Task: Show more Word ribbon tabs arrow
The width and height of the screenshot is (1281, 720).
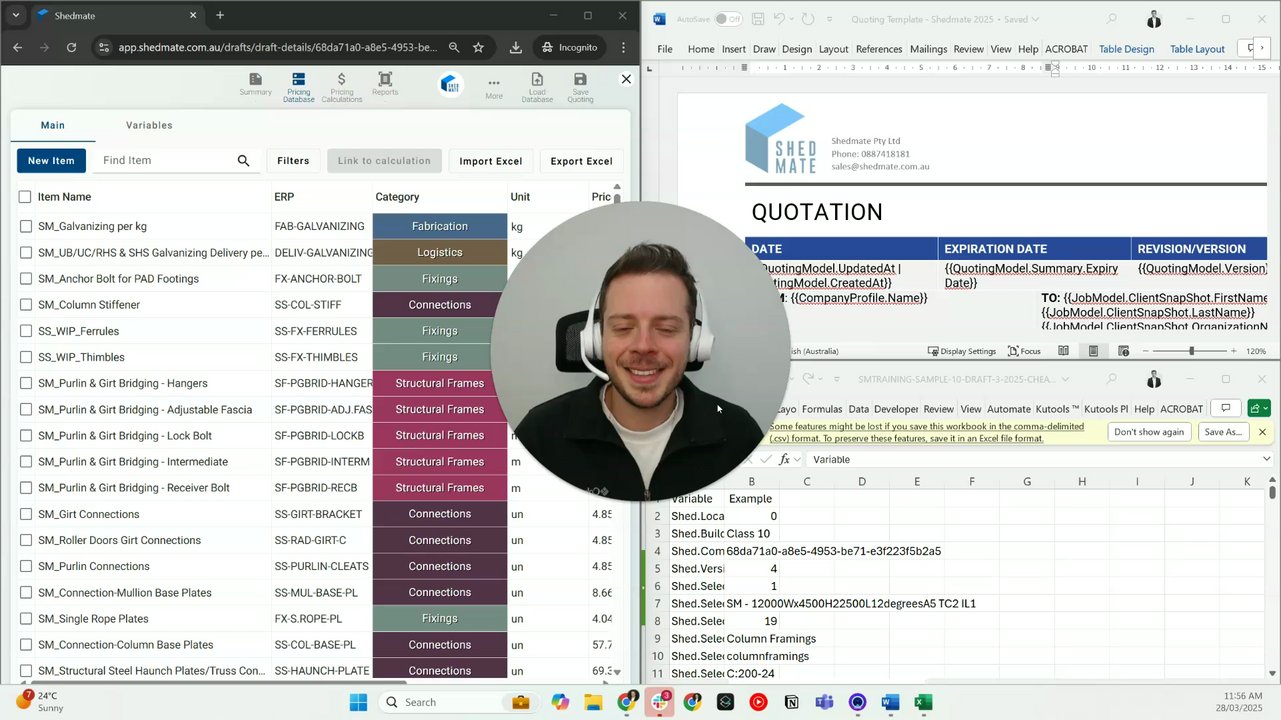Action: [x=1262, y=48]
